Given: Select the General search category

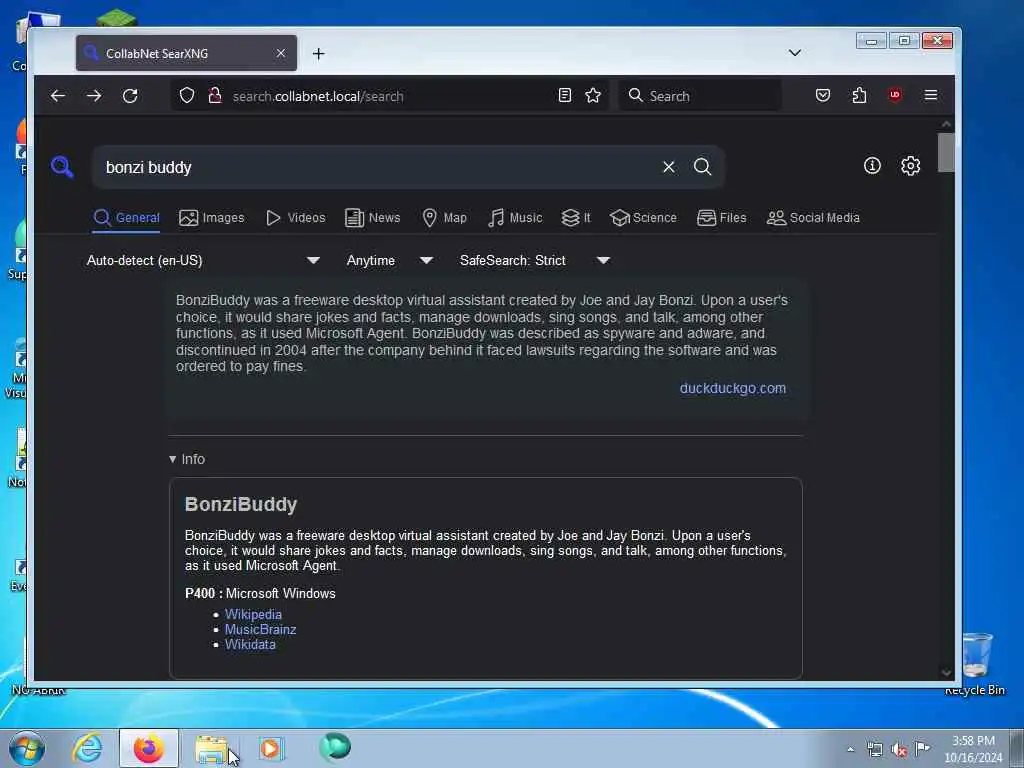Looking at the screenshot, I should click(127, 217).
